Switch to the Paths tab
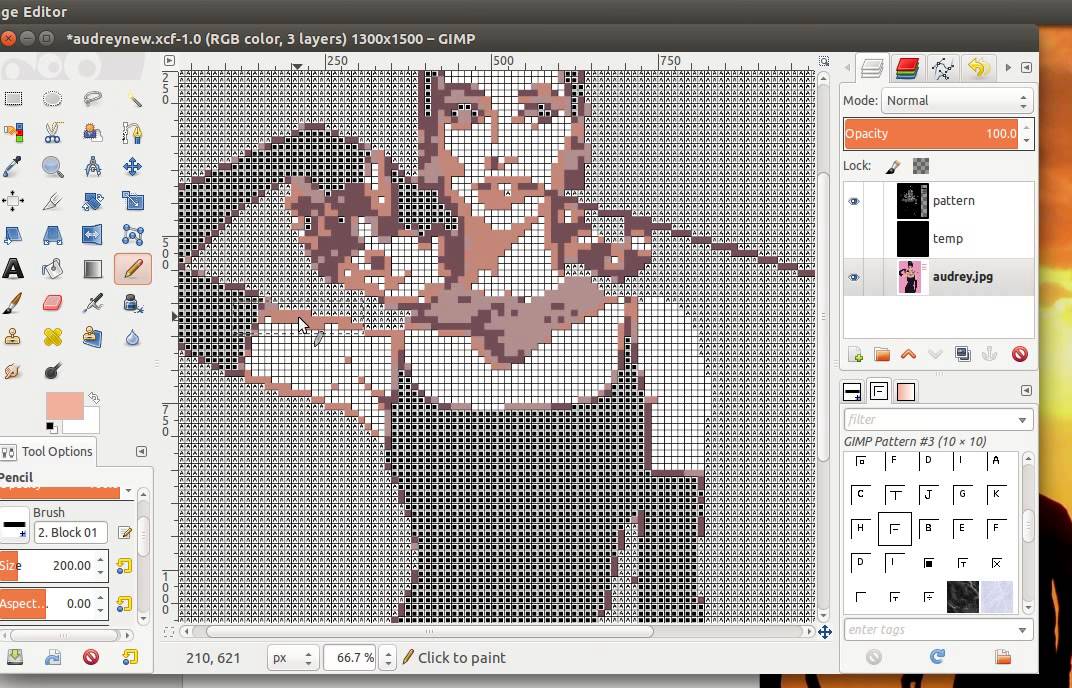 click(x=943, y=68)
